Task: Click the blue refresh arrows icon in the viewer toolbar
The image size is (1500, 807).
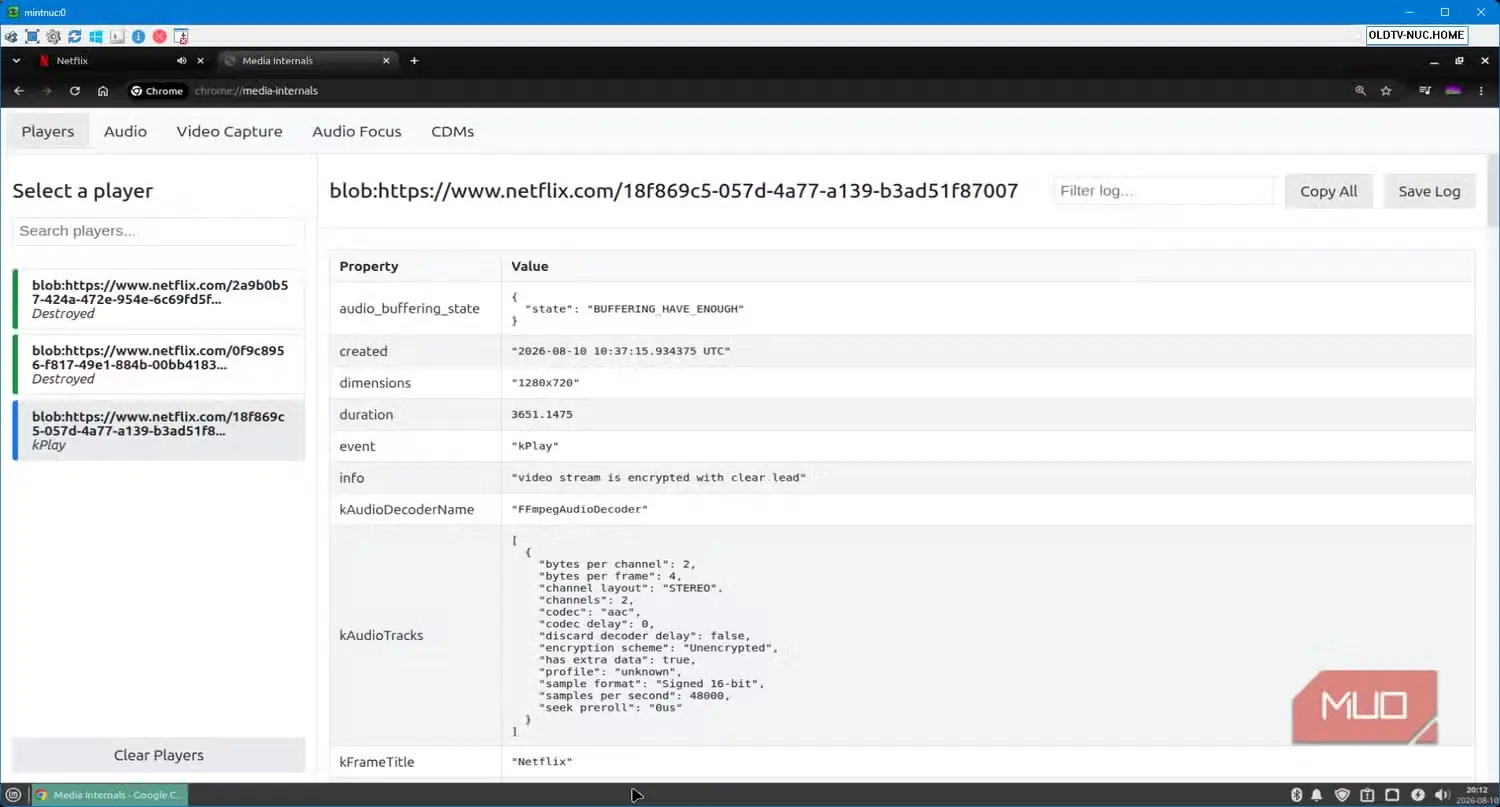Action: pos(75,36)
